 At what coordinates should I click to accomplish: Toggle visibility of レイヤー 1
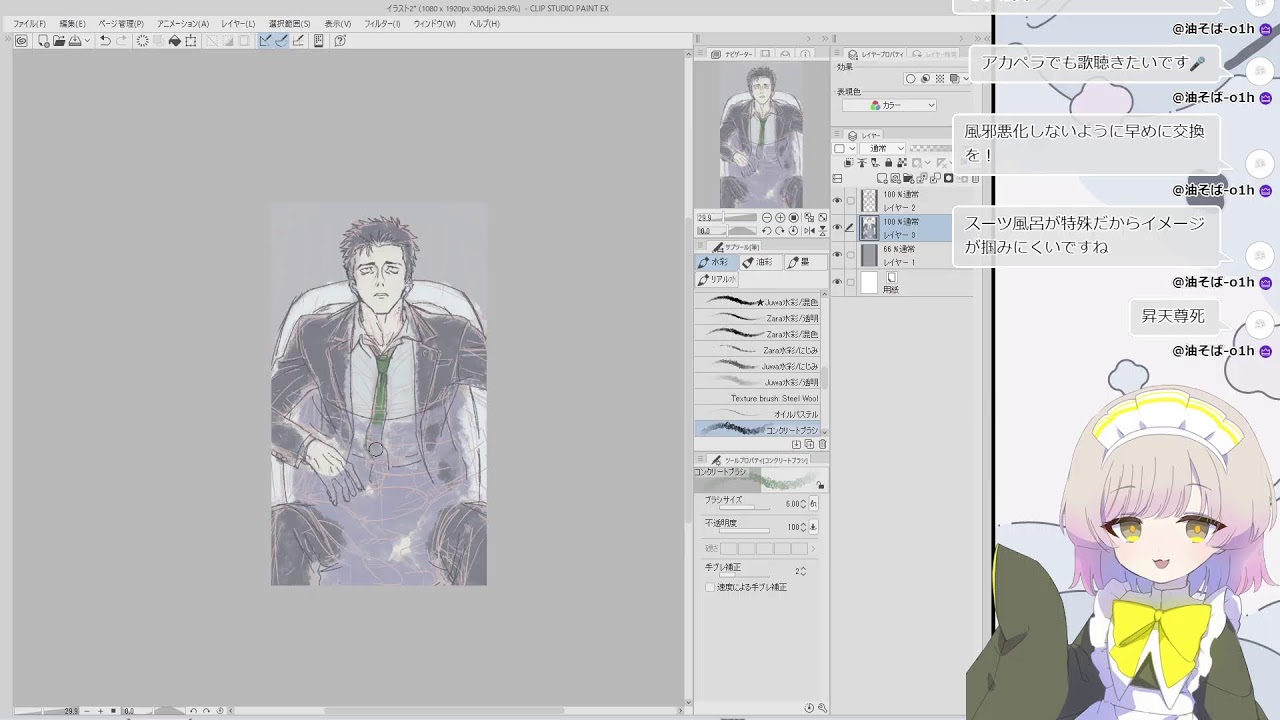(x=837, y=255)
